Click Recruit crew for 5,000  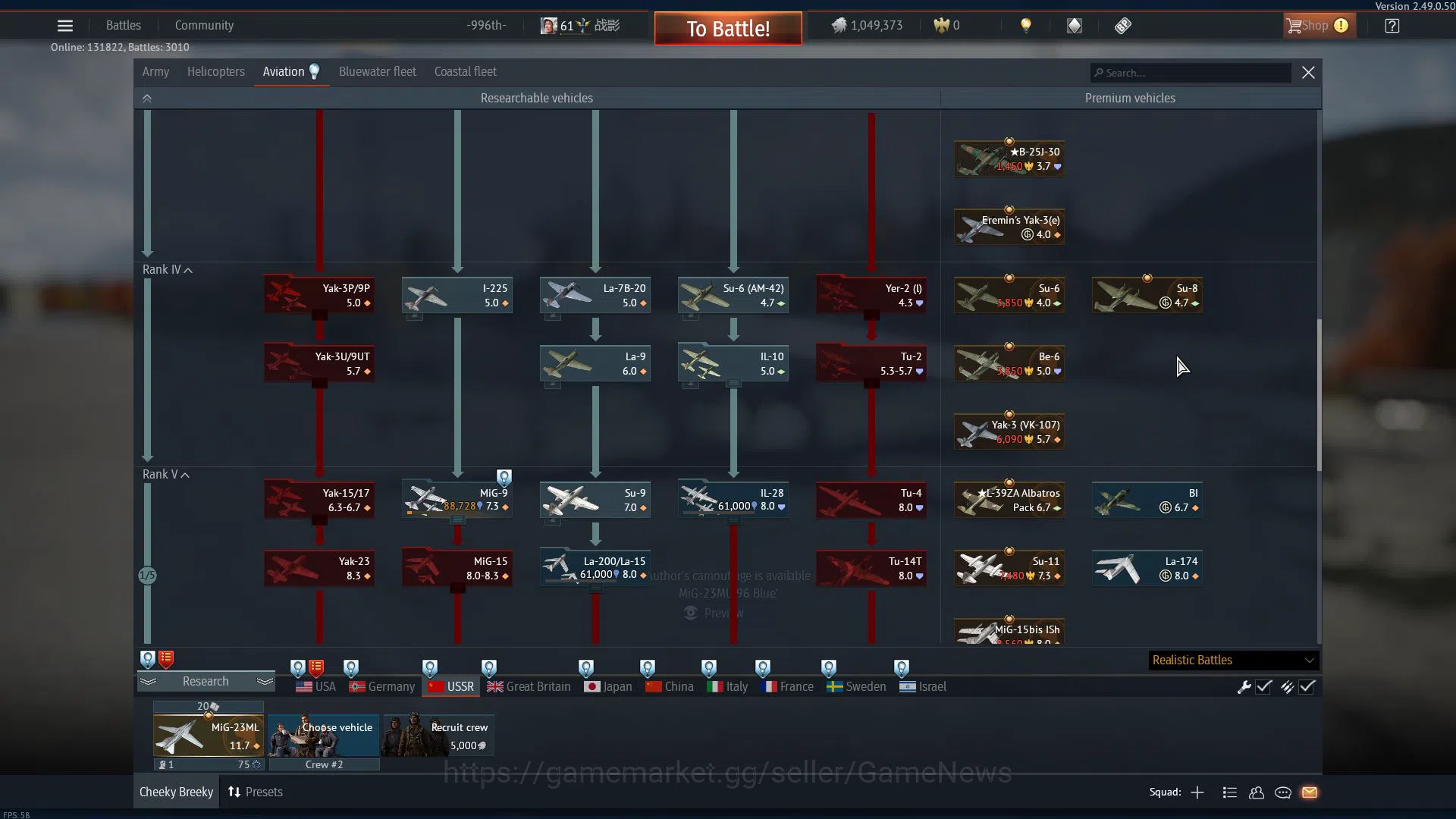click(439, 736)
